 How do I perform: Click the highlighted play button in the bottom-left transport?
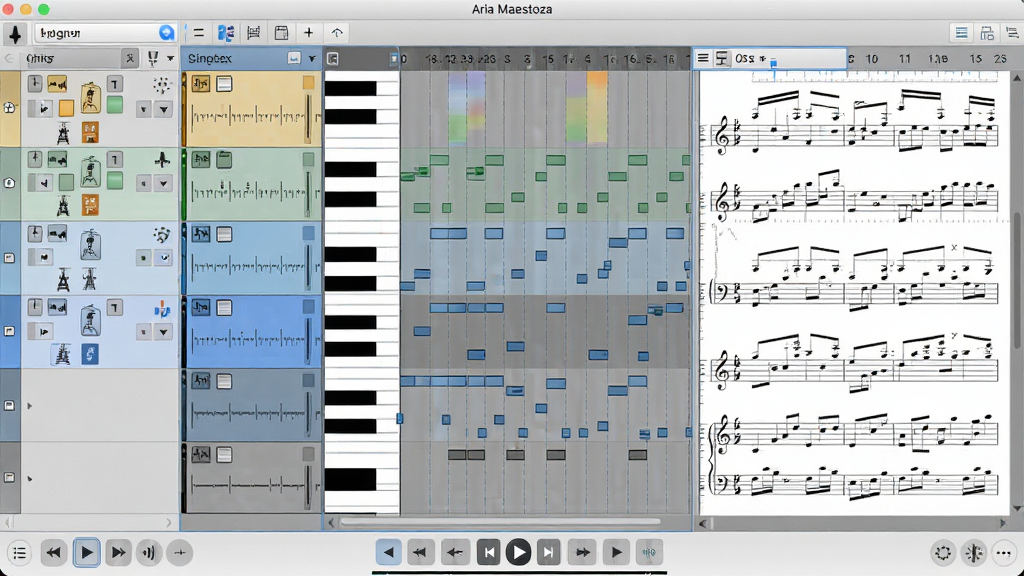click(x=86, y=553)
